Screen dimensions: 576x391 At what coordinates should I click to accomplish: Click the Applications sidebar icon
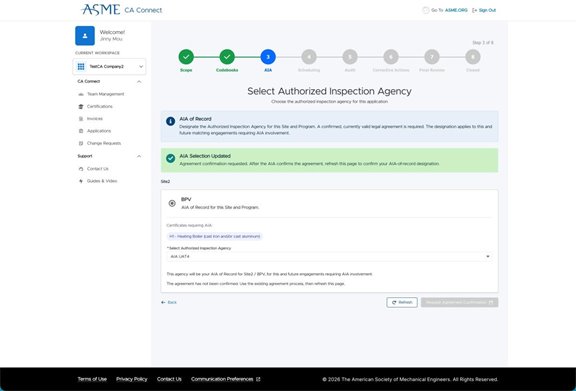pos(81,131)
